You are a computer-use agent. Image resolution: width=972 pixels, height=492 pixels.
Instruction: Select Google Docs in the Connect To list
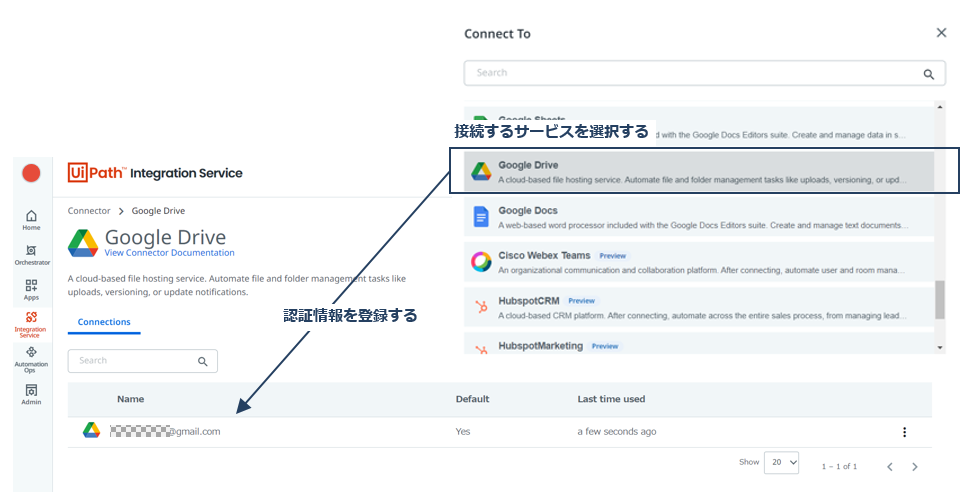[x=699, y=217]
